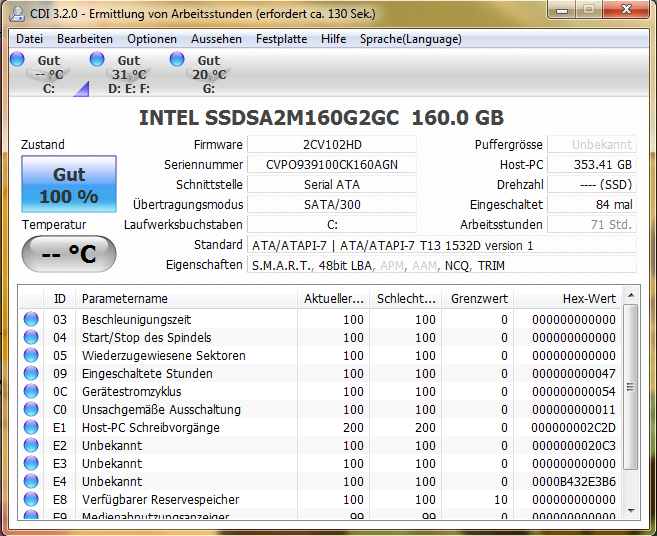Click the Eingeschaltet field 84 mal
The width and height of the screenshot is (657, 536).
click(592, 205)
